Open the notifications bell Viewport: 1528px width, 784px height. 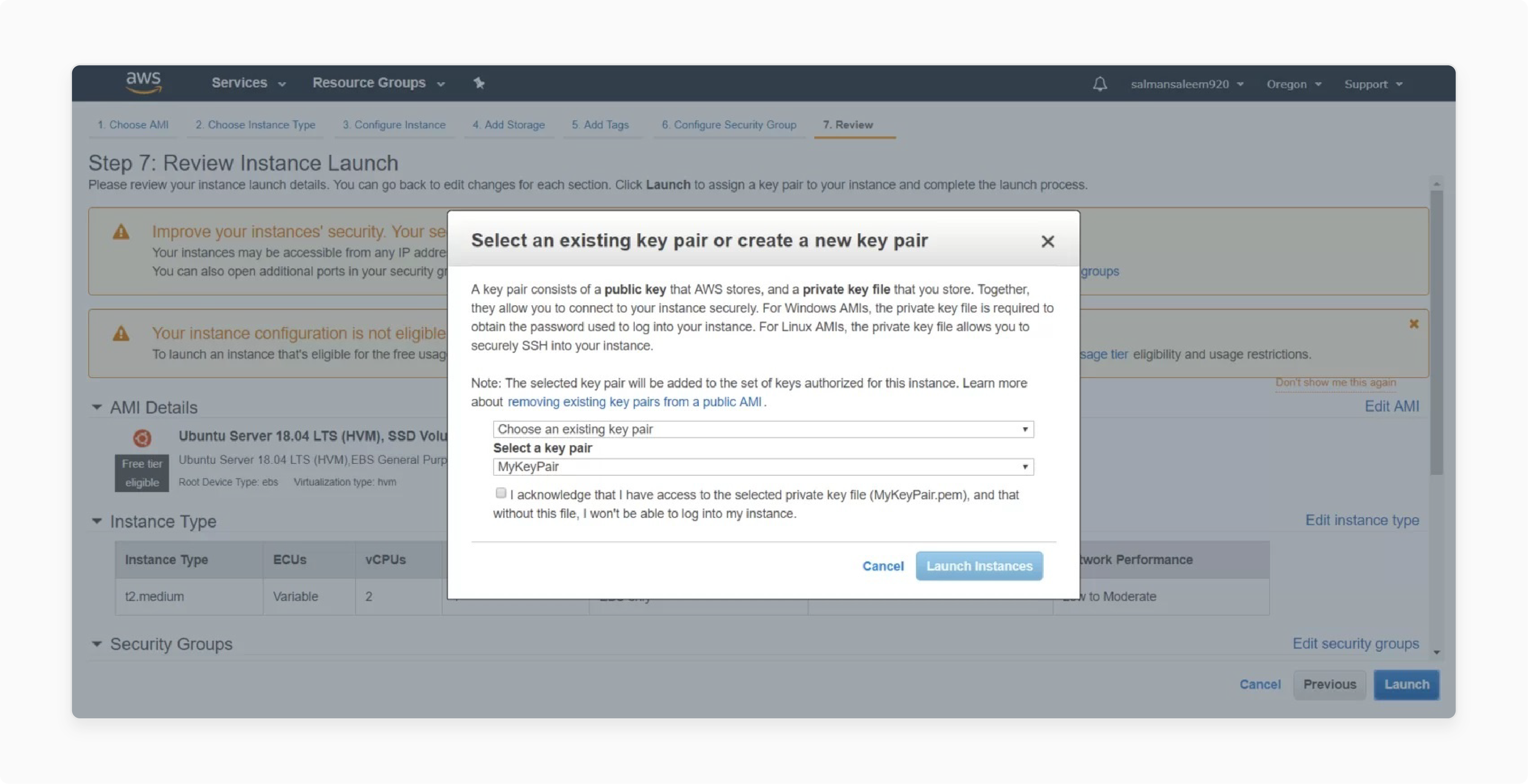pos(1100,84)
